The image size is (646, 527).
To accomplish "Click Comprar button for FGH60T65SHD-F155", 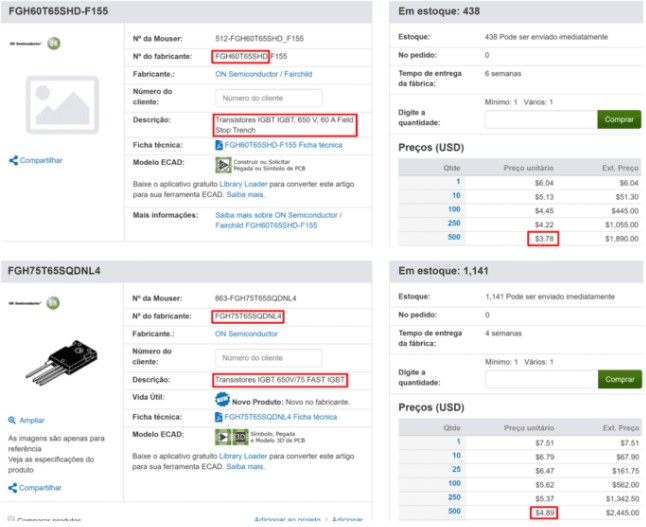I will coord(619,119).
